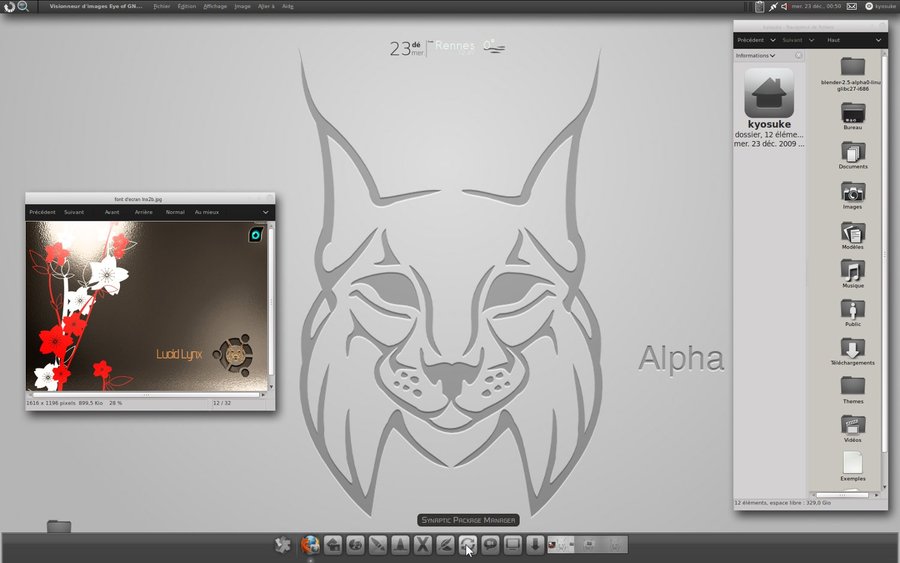Click the Lucid Lynx image preview

pyautogui.click(x=146, y=306)
